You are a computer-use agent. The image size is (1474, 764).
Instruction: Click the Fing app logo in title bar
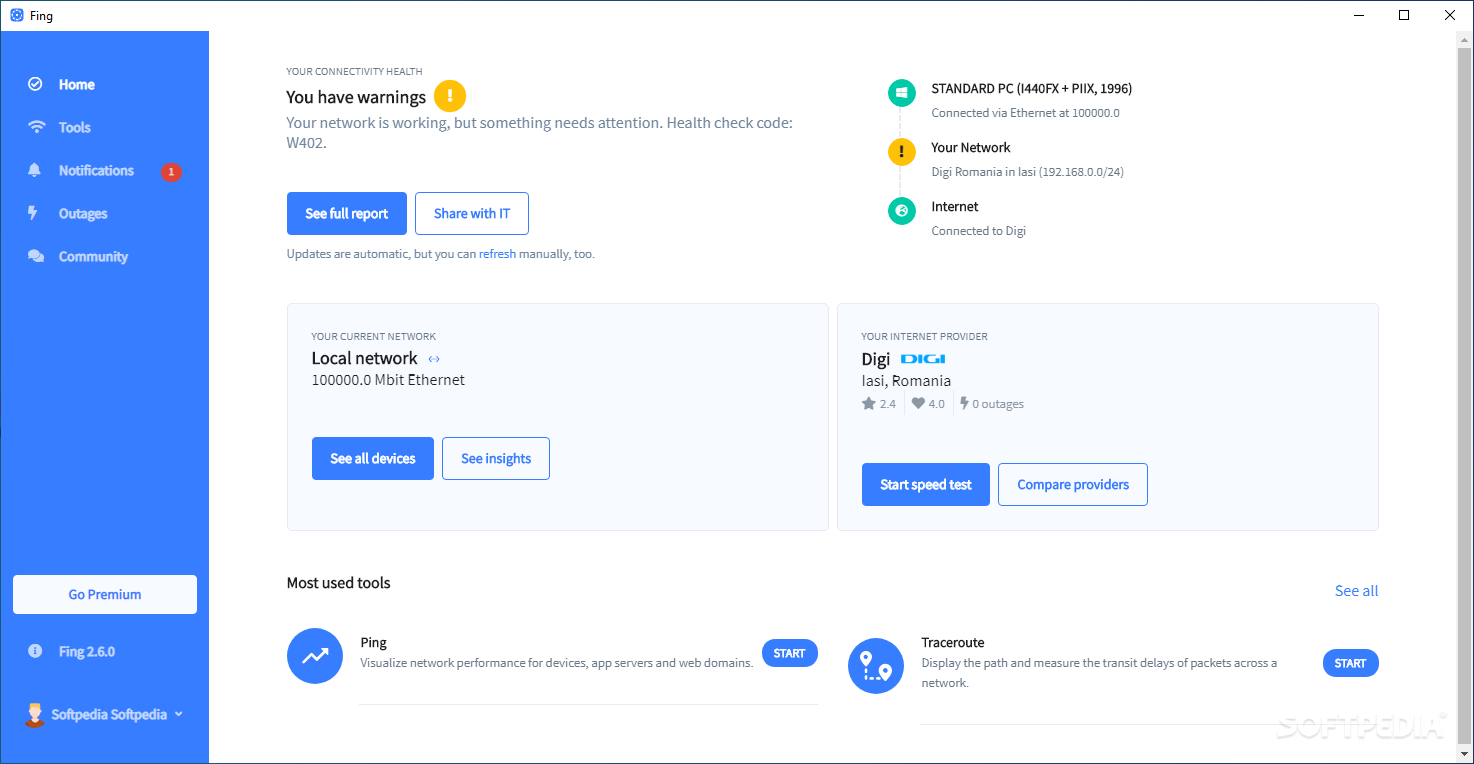(x=16, y=15)
